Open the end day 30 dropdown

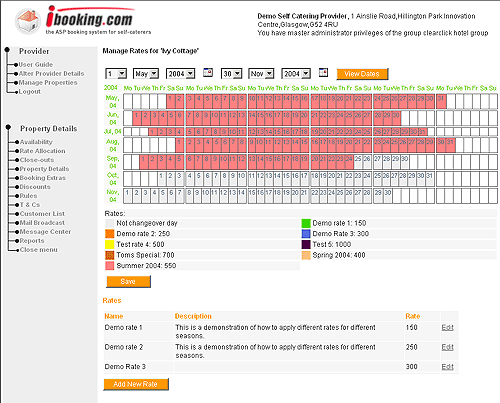(x=231, y=74)
